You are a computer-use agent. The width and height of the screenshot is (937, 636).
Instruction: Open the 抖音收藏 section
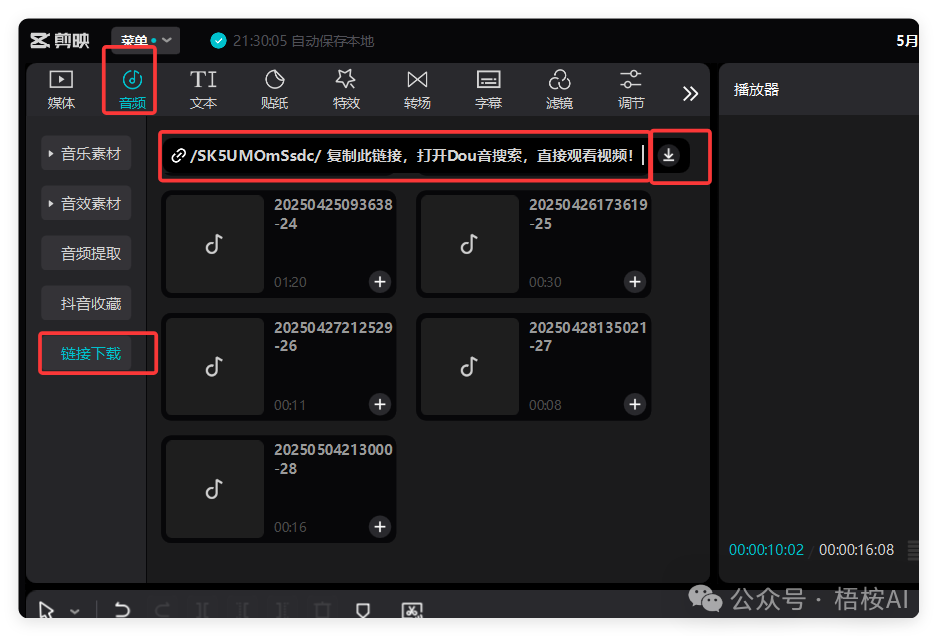86,303
